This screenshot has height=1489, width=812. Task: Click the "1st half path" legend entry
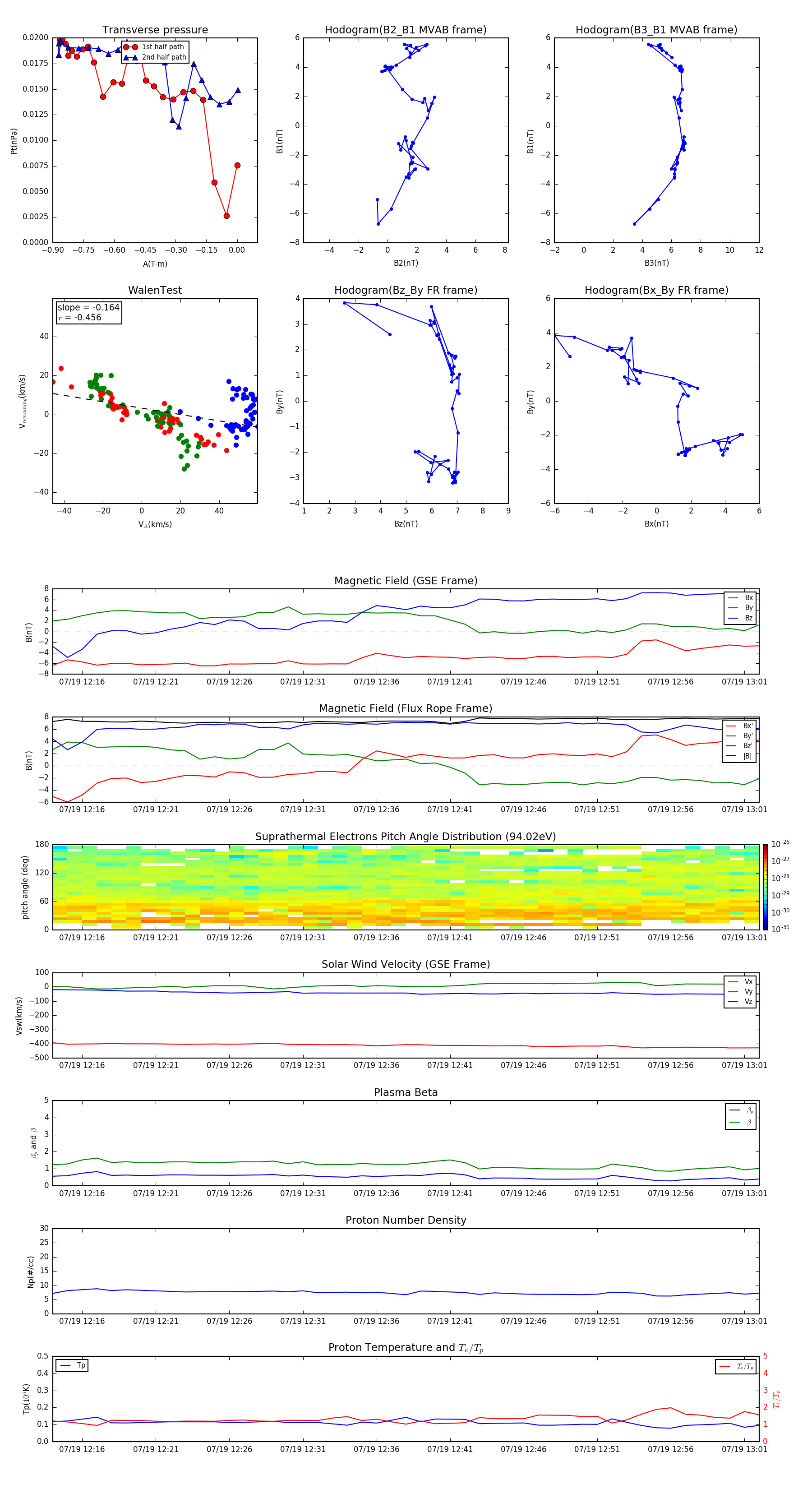tap(155, 47)
